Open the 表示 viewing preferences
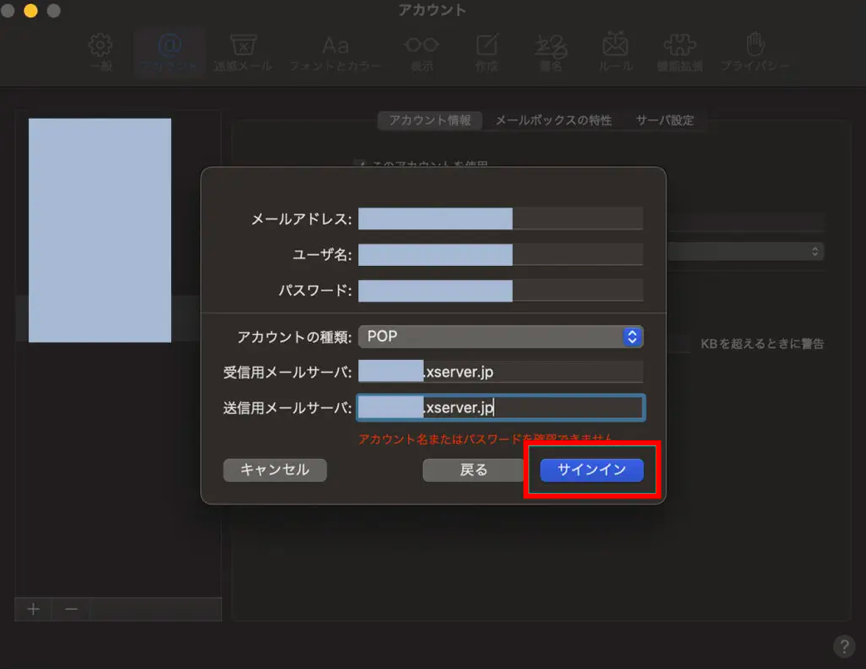The width and height of the screenshot is (866, 669). [x=421, y=52]
